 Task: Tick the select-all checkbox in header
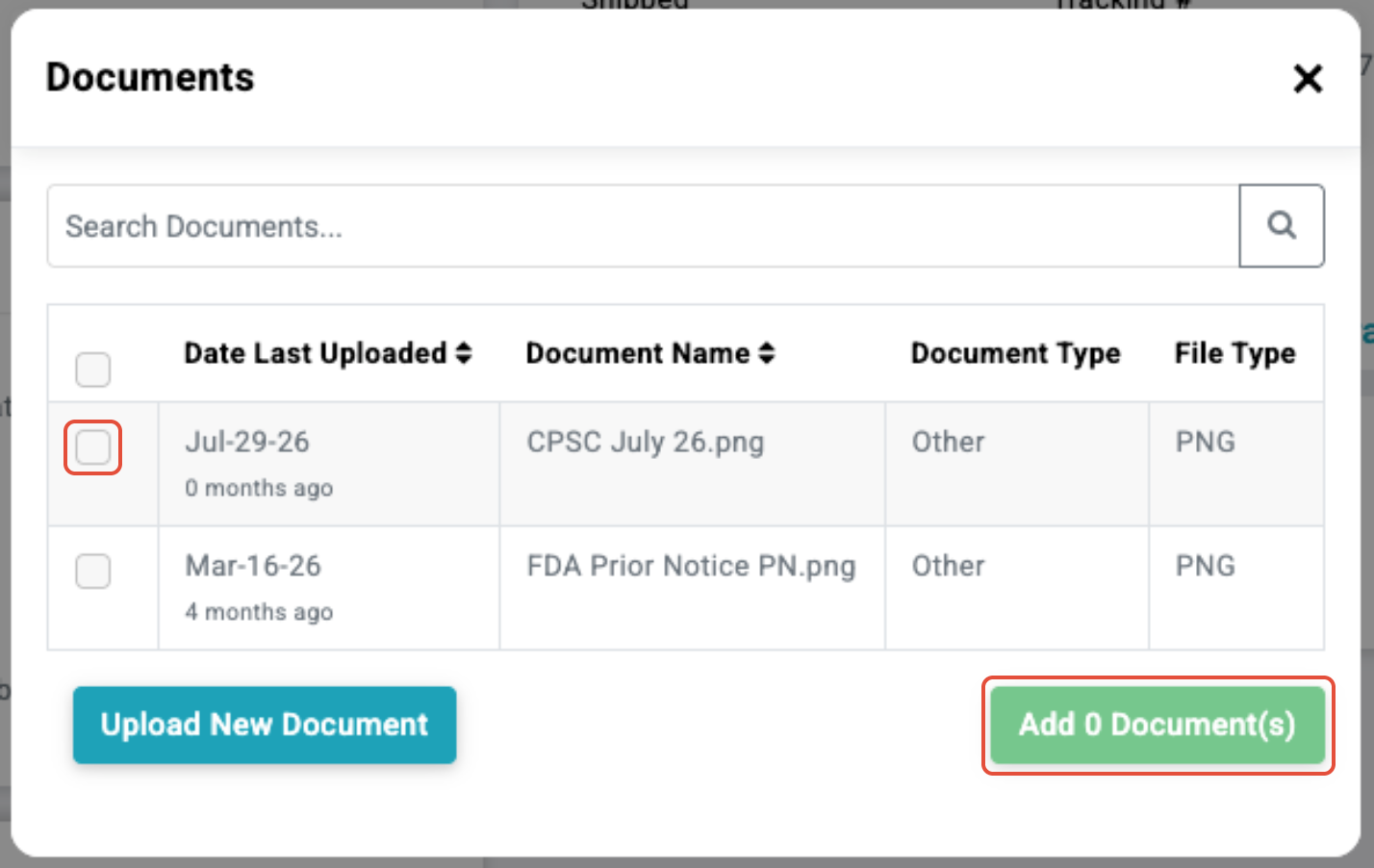(x=93, y=370)
